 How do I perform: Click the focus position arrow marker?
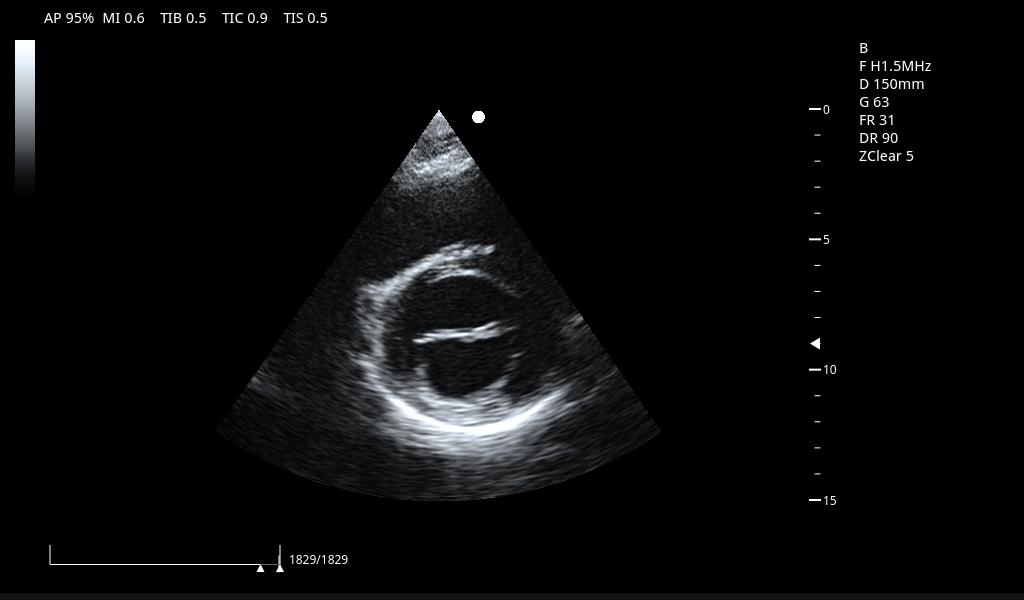[x=814, y=343]
